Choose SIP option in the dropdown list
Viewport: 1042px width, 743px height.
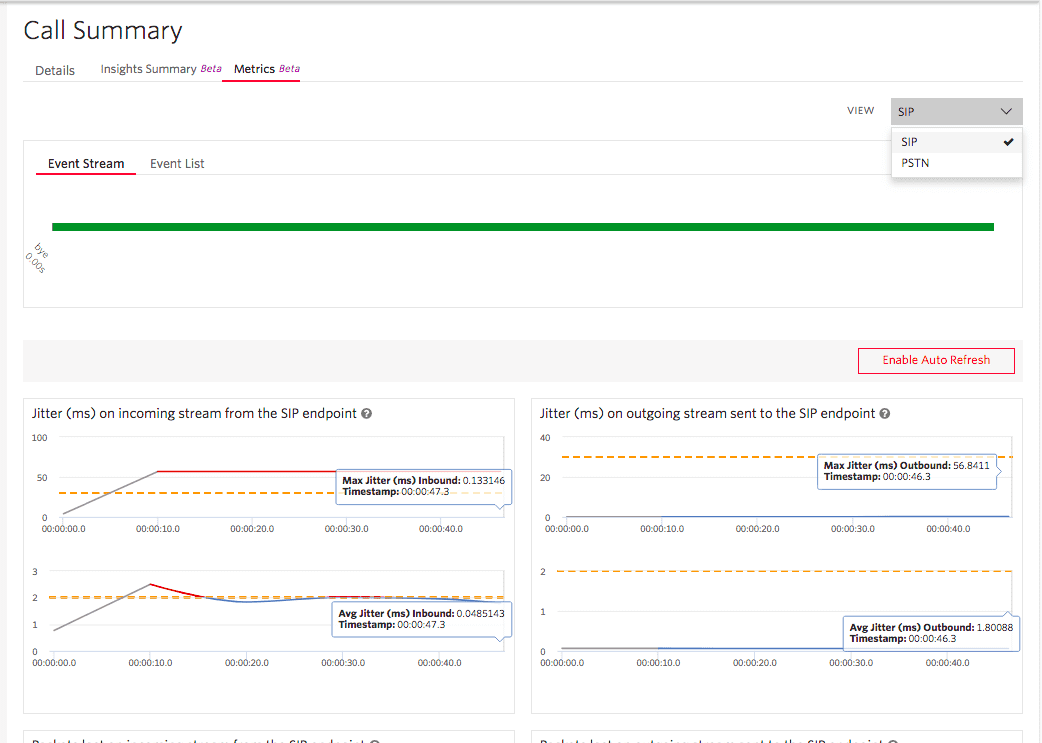click(x=910, y=142)
